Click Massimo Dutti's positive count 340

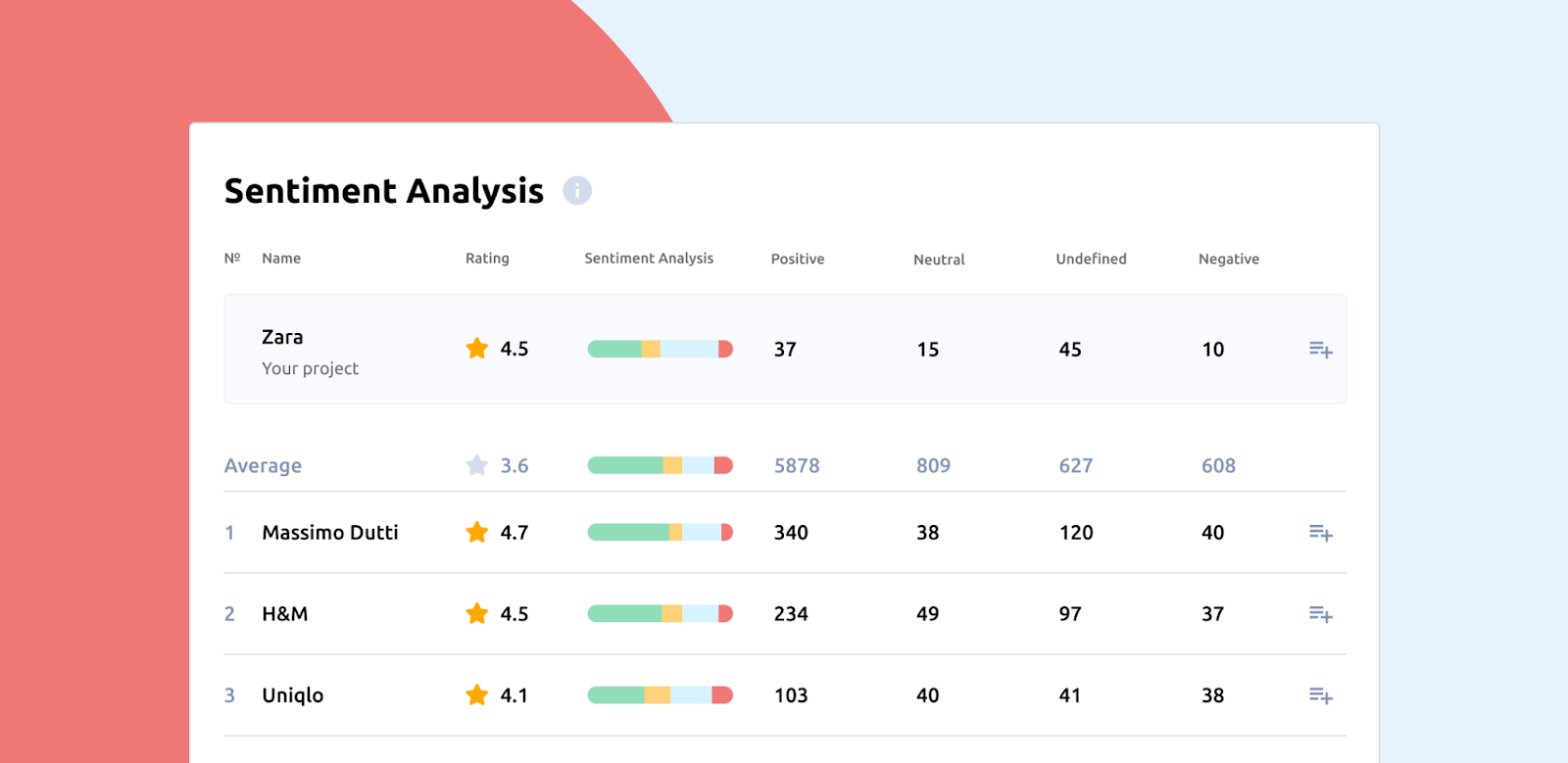(x=791, y=533)
